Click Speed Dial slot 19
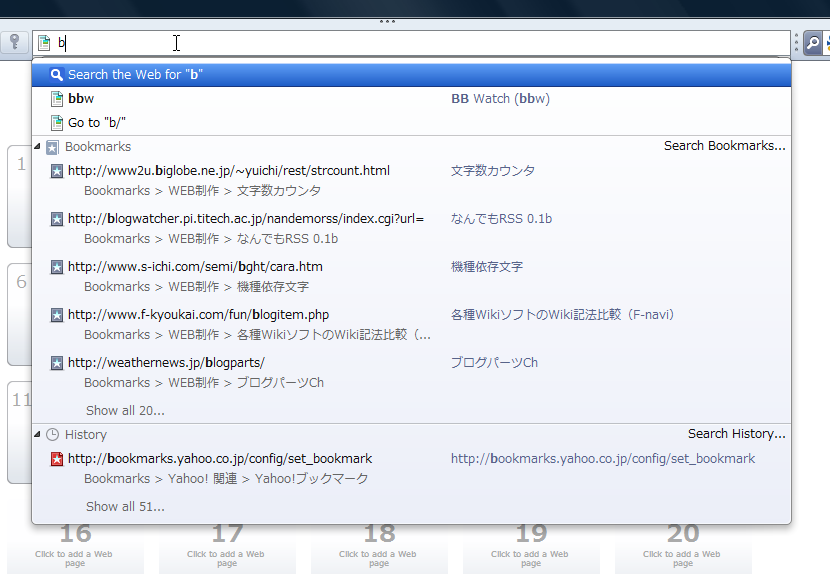Screen dimensions: 830x574 (x=531, y=549)
